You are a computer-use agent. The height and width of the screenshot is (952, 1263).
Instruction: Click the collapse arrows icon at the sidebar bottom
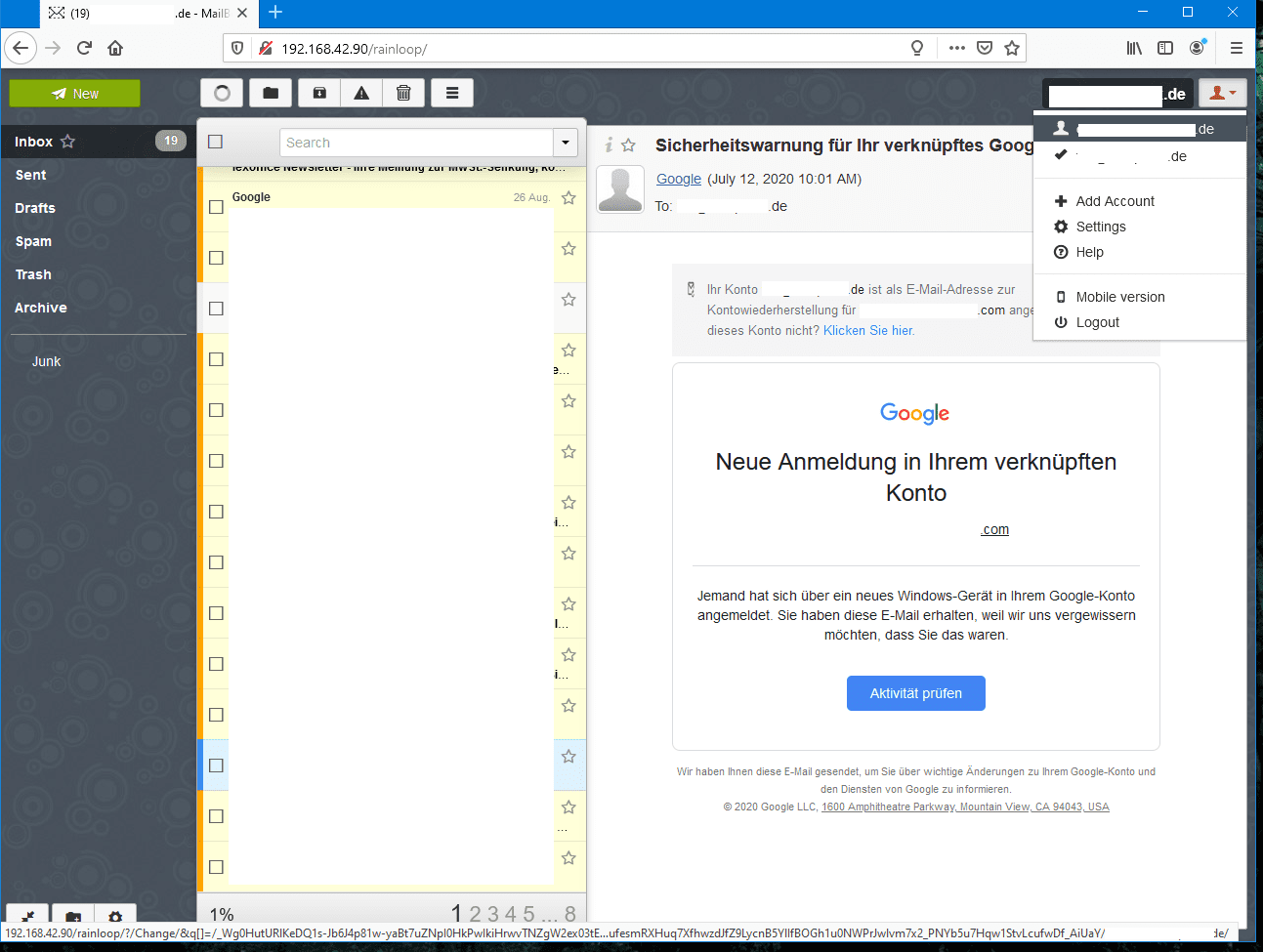28,916
